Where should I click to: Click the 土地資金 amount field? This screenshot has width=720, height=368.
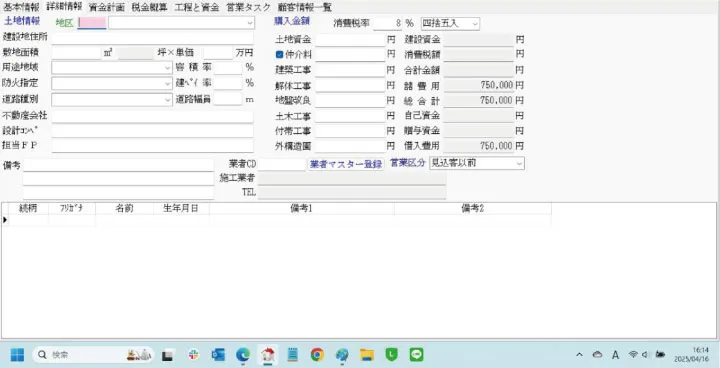[350, 40]
